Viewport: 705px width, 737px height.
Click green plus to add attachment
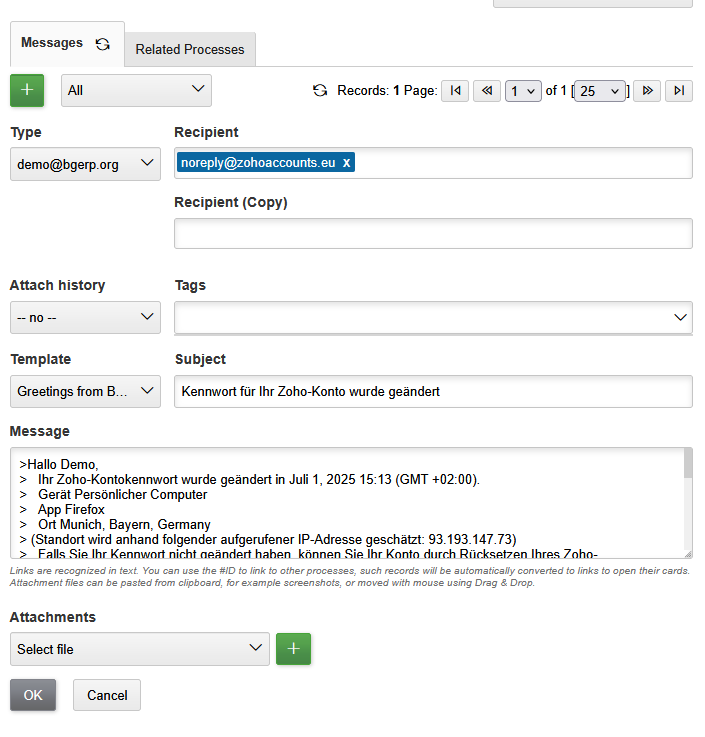(293, 649)
